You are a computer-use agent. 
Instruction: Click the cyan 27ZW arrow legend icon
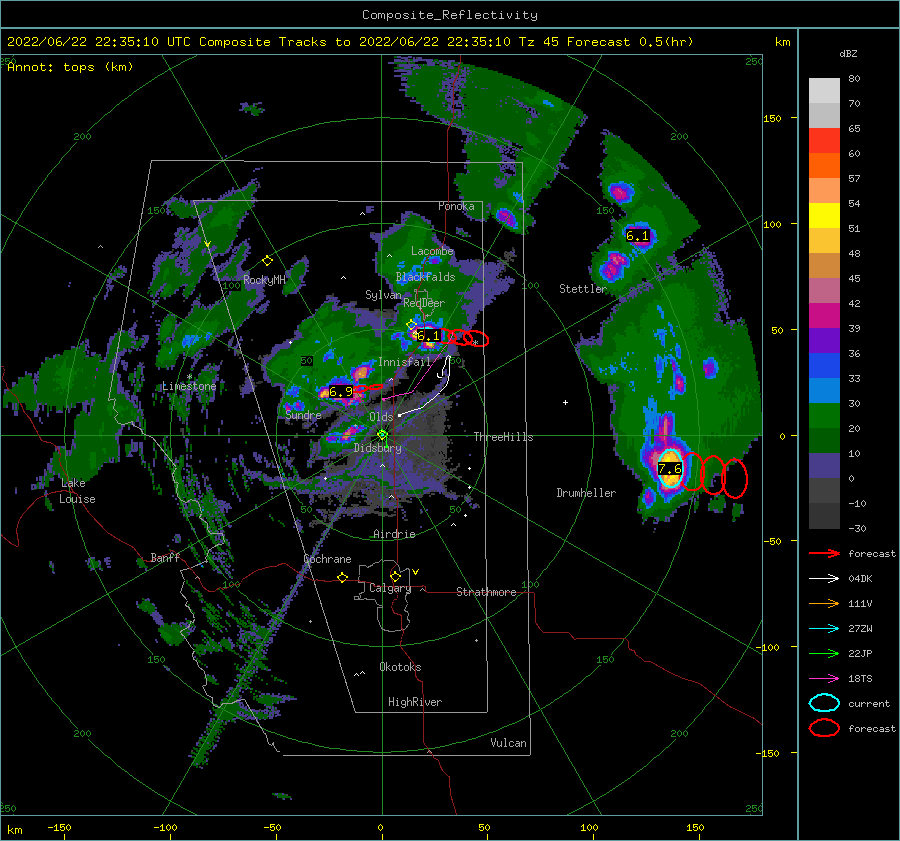click(824, 628)
